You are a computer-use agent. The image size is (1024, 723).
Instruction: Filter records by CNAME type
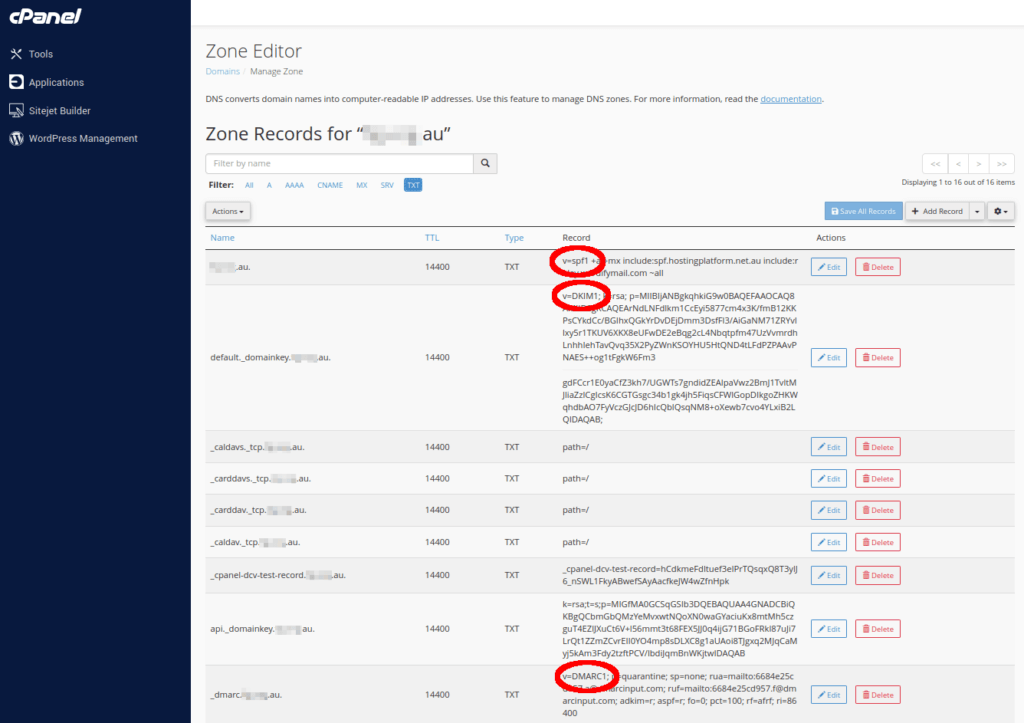(x=331, y=185)
